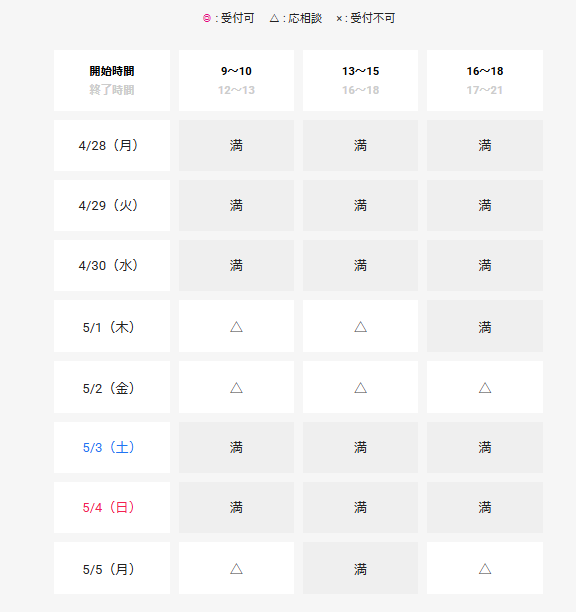Choose the 5/2 Friday 13~15 triangle slot

tap(360, 387)
